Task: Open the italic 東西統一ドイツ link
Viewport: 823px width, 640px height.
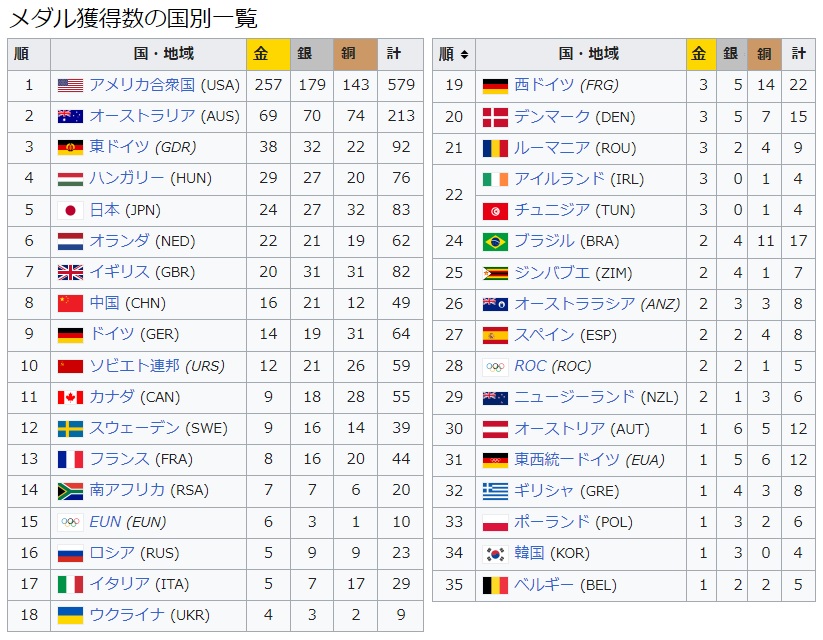Action: point(567,460)
